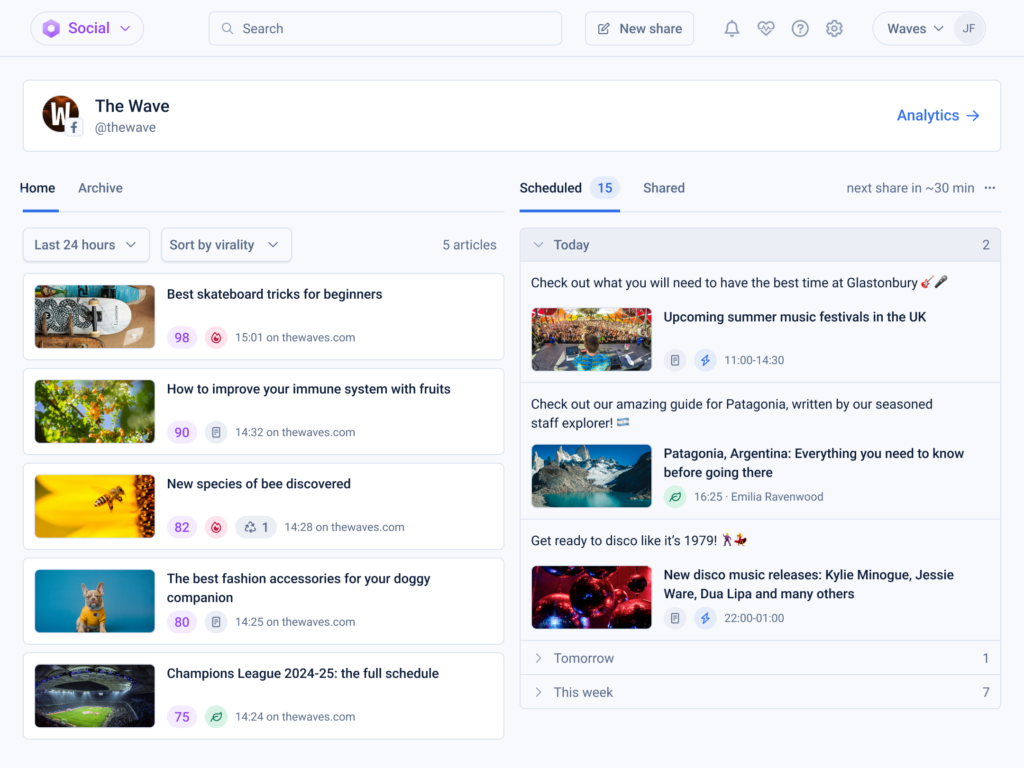Switch to the Archive tab
The height and width of the screenshot is (768, 1024).
(101, 188)
